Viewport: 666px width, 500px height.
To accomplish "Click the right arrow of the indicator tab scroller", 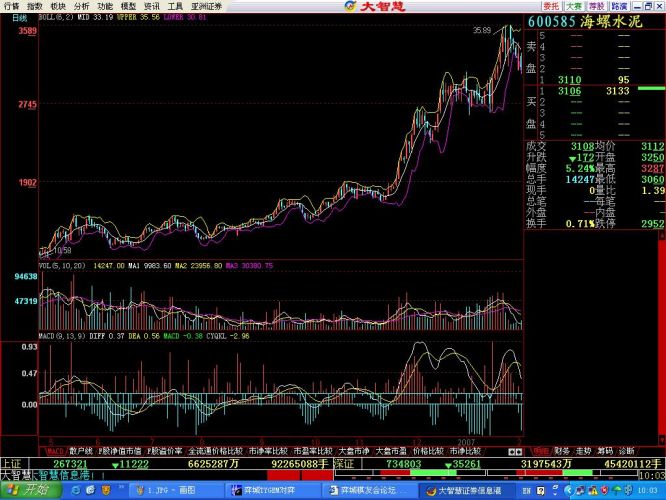I will pos(519,452).
